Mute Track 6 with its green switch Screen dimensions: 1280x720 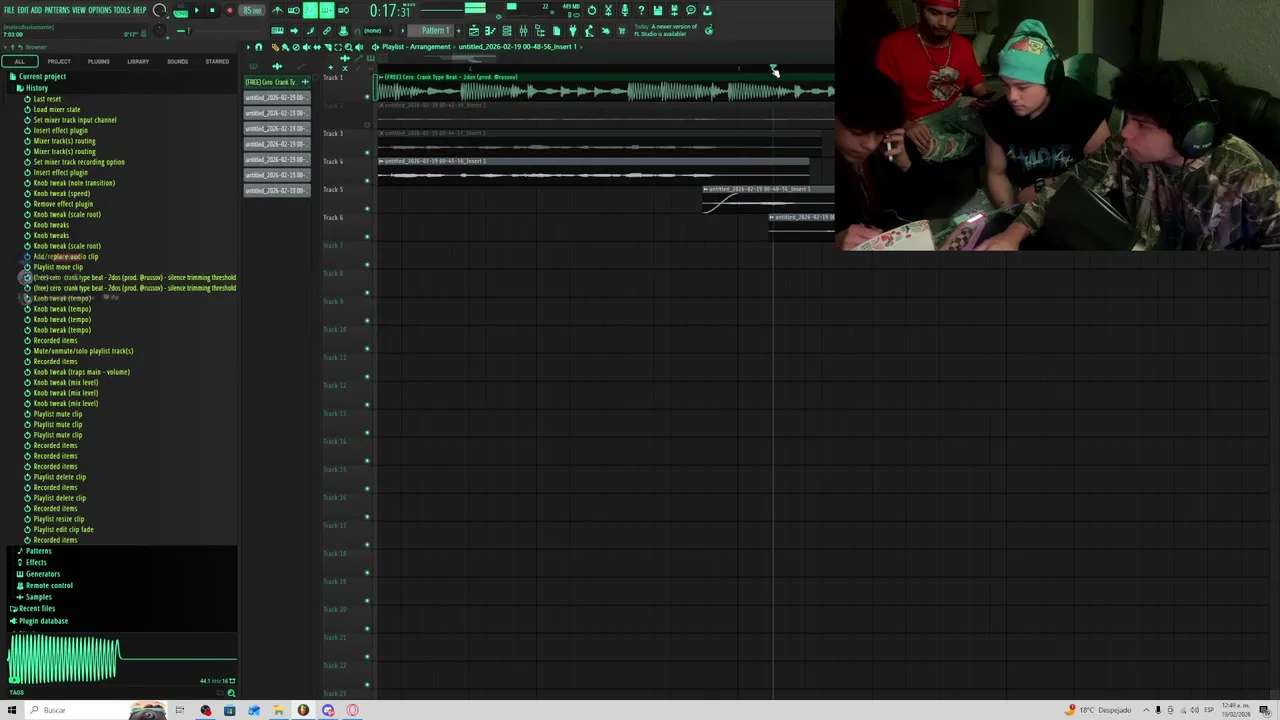367,237
